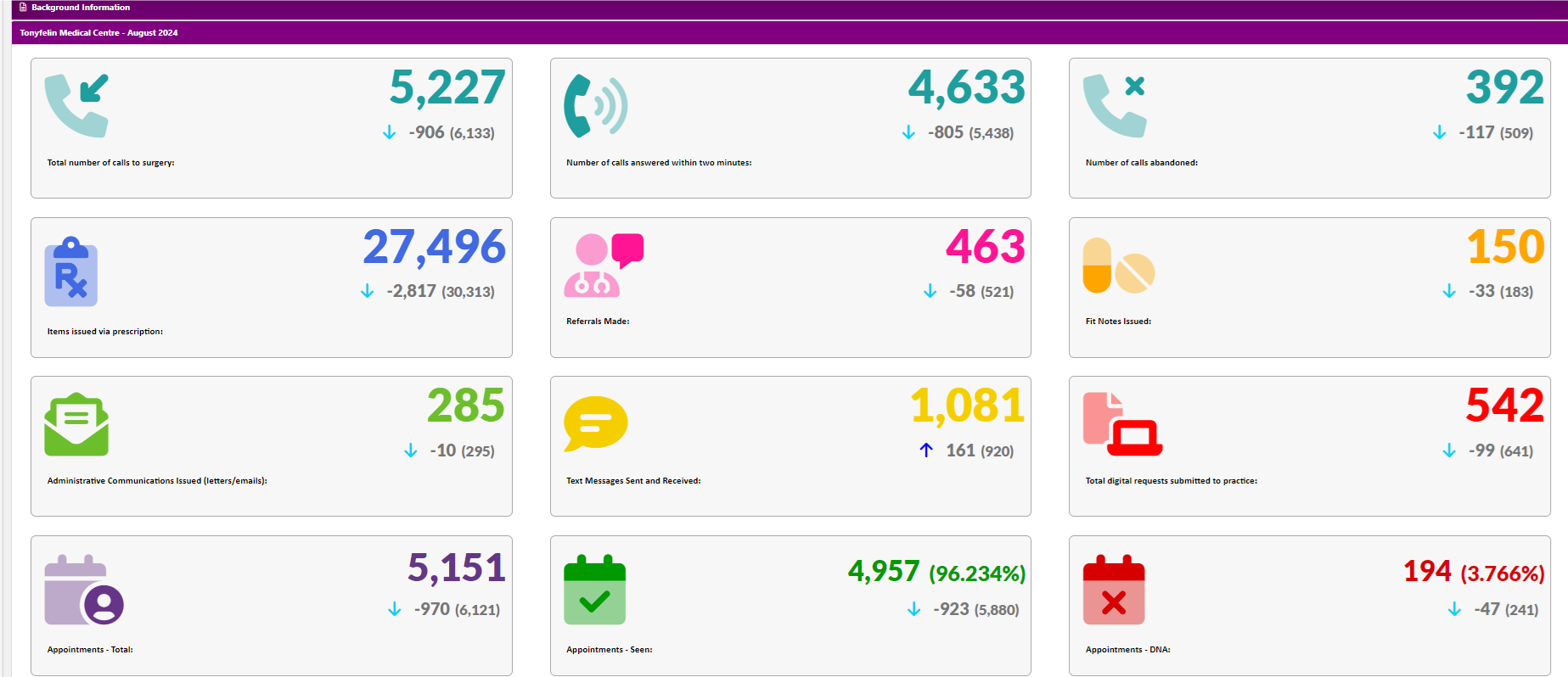
Task: Click the abandoned calls value 392
Action: click(x=1505, y=87)
